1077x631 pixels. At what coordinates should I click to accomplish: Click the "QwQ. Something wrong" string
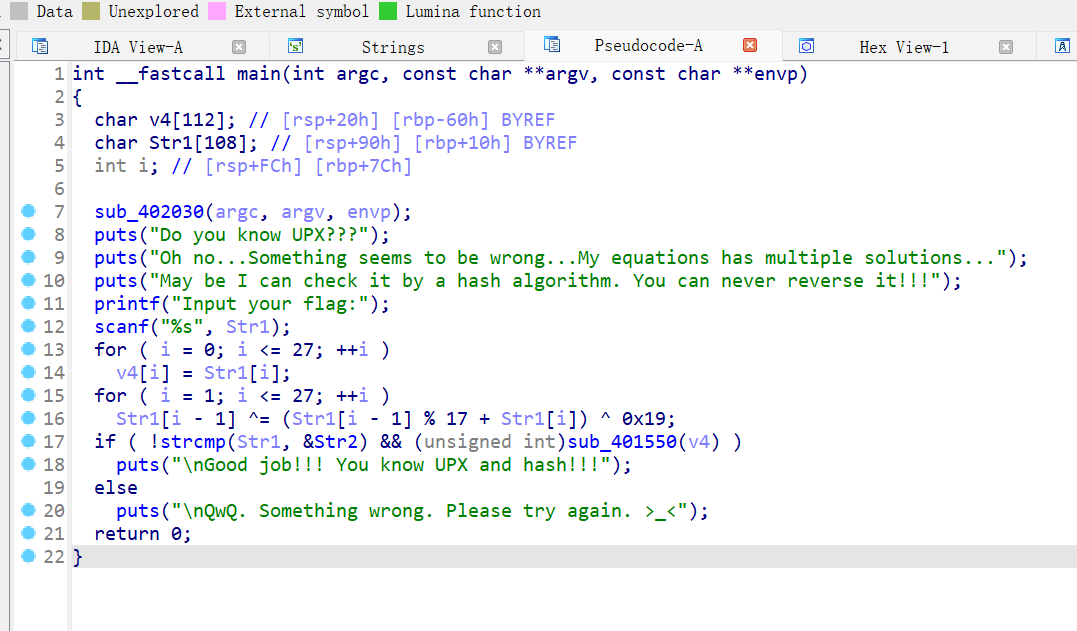[x=430, y=511]
